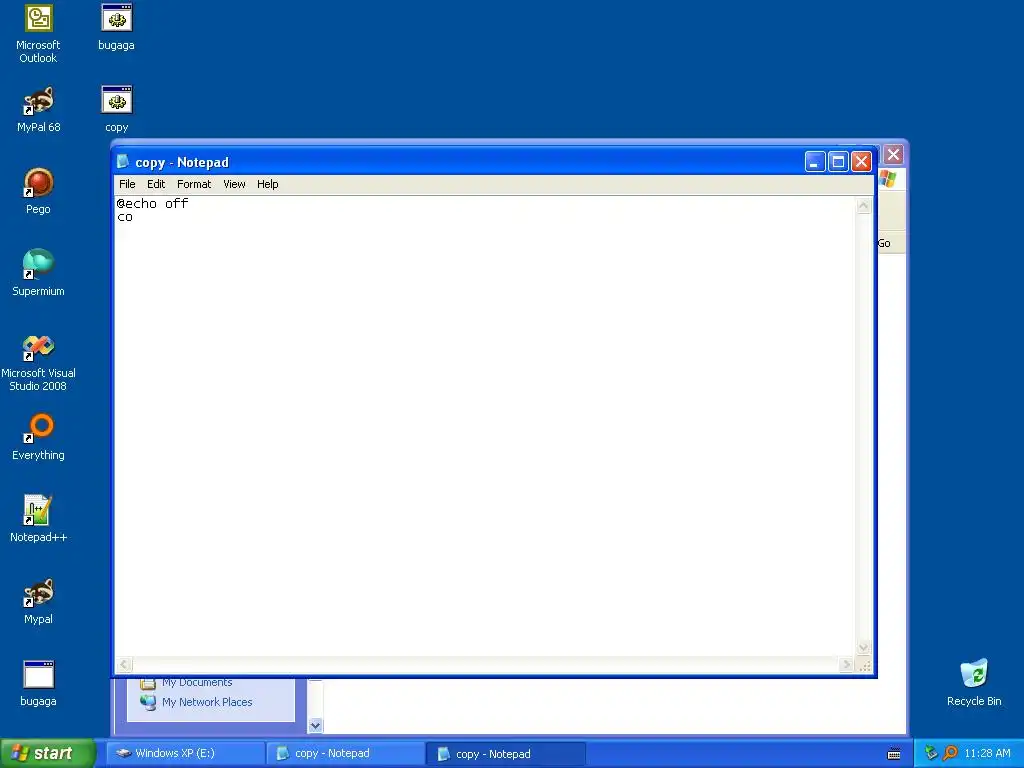
Task: Open the Microsoft Outlook desktop icon
Action: pos(39,34)
